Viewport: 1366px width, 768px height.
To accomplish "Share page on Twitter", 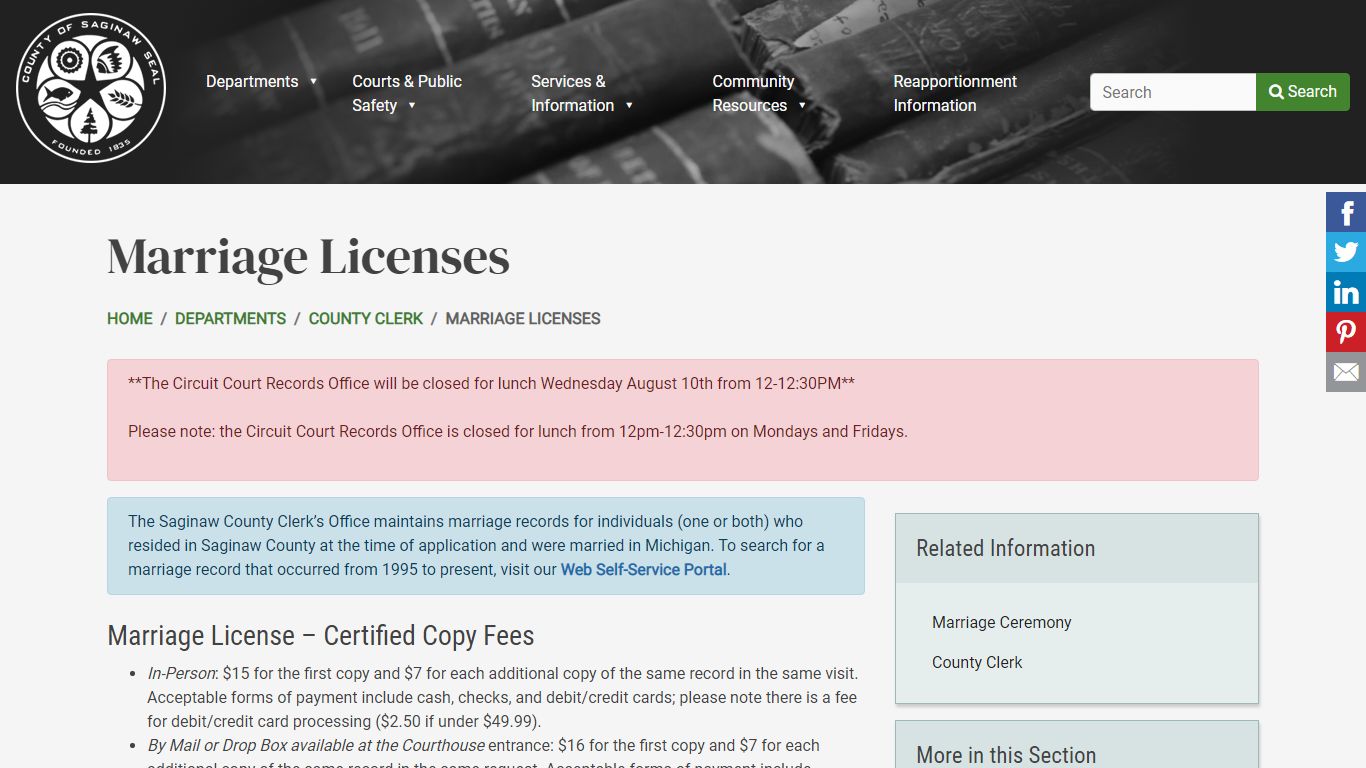I will pos(1346,252).
